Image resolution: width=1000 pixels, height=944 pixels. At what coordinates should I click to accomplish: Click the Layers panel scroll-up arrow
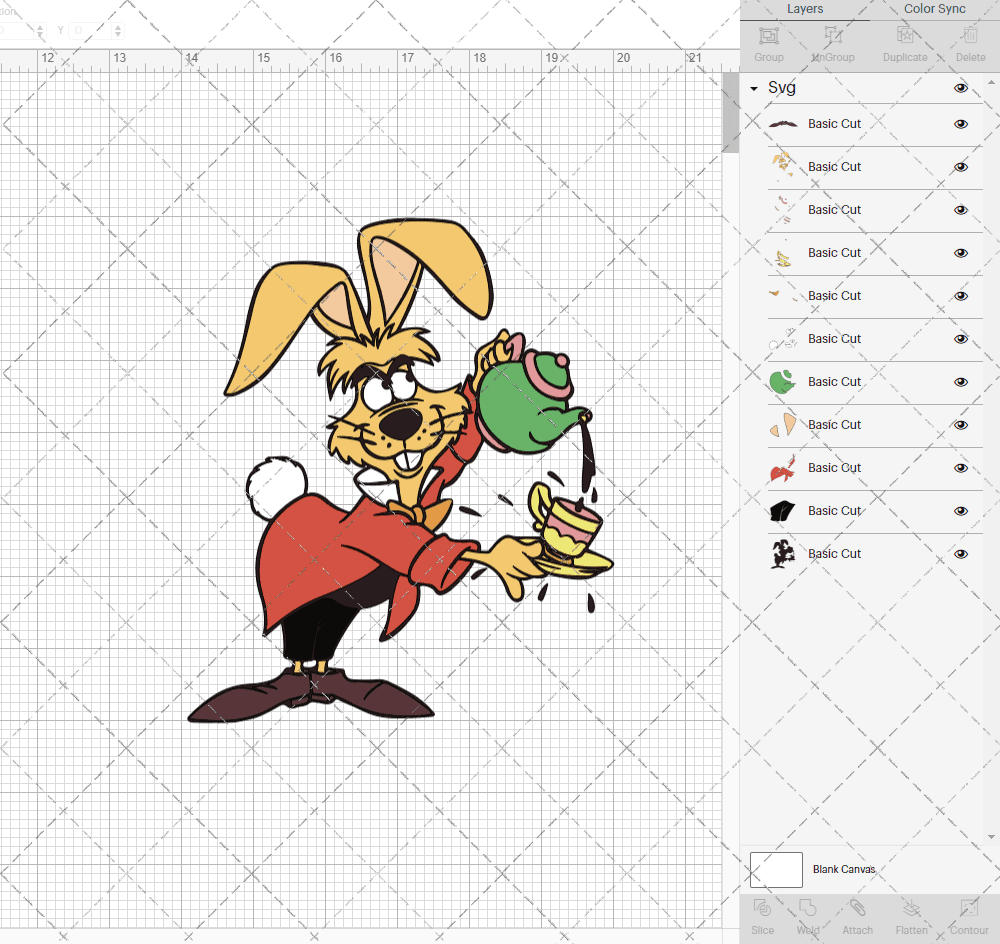pyautogui.click(x=990, y=82)
